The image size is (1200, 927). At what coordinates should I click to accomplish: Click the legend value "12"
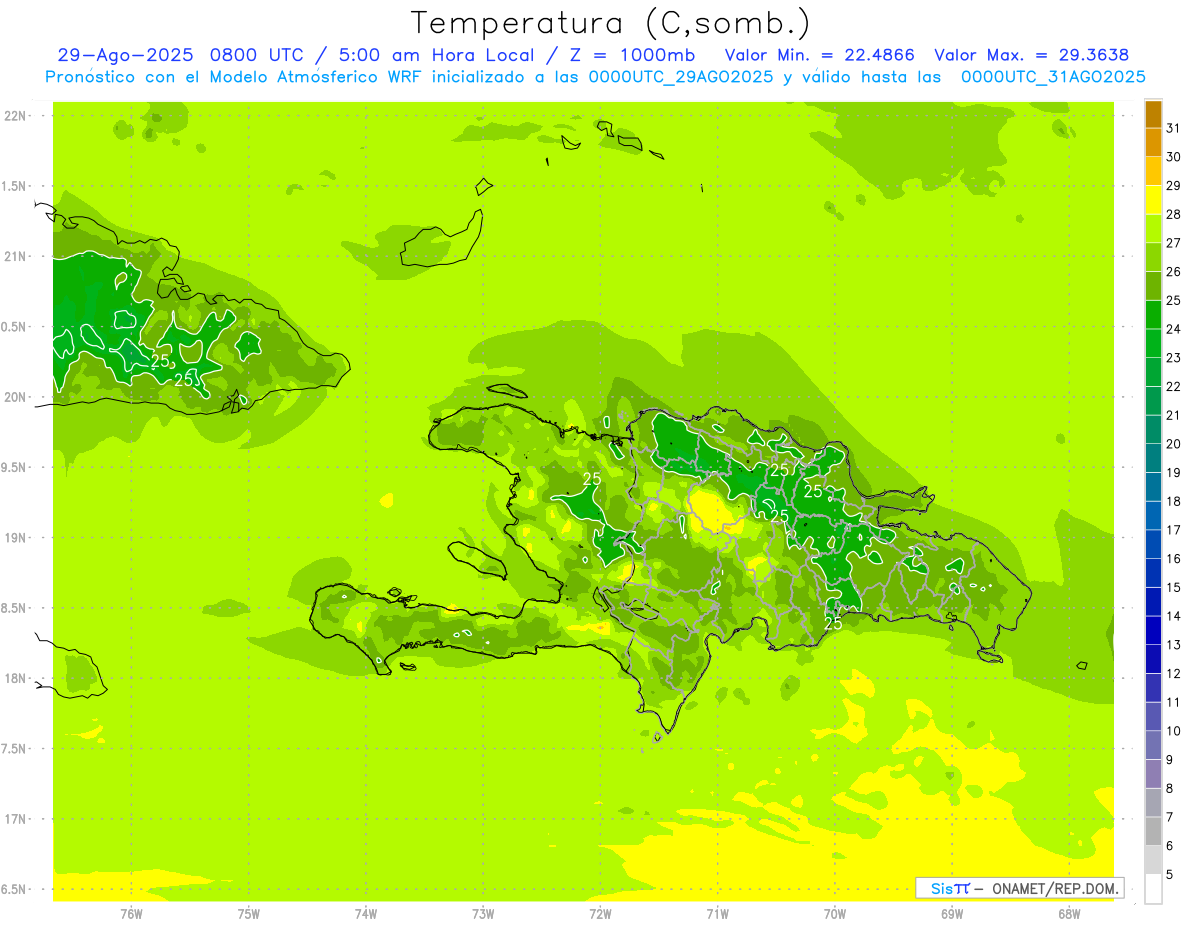1174,673
